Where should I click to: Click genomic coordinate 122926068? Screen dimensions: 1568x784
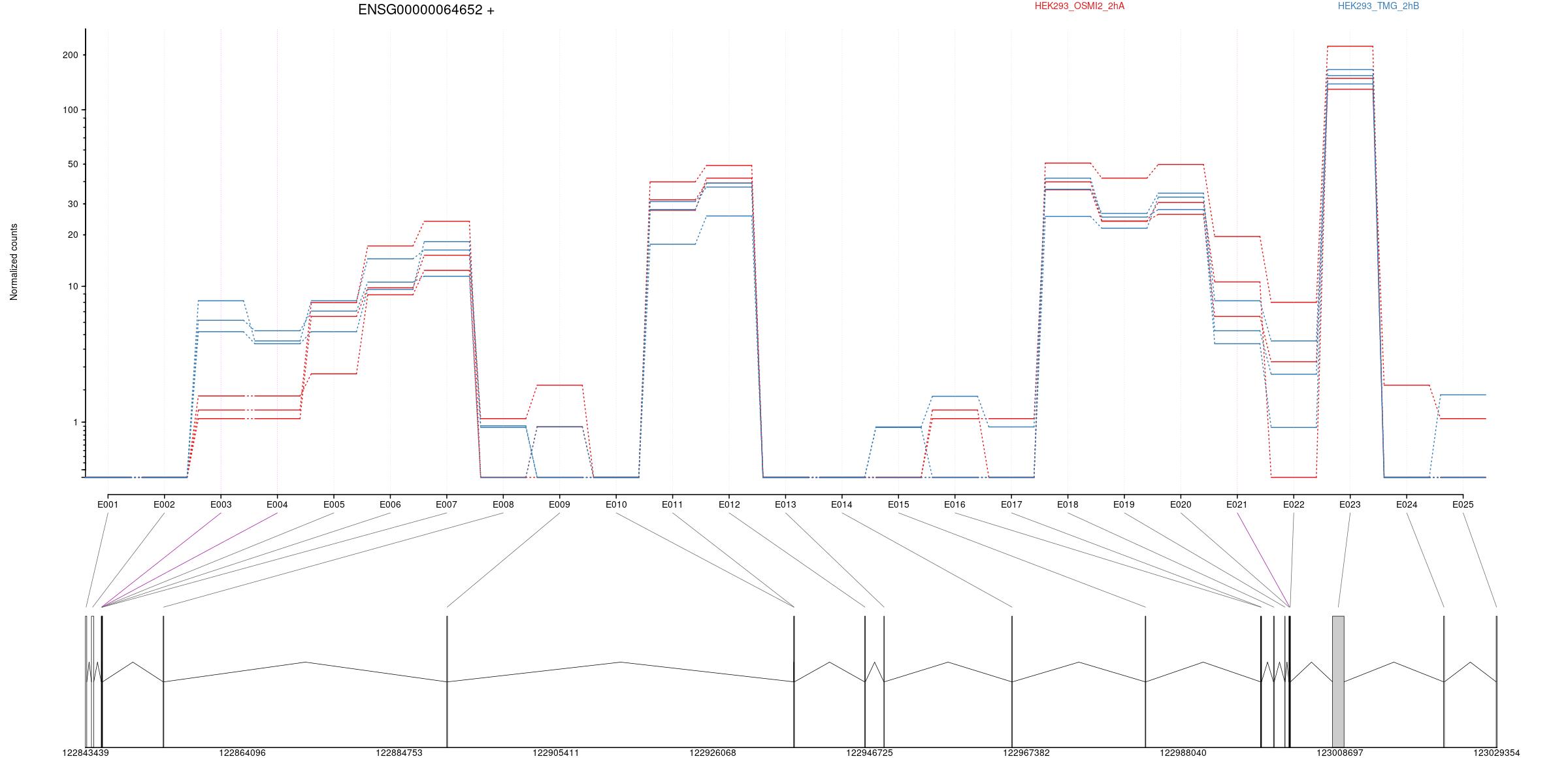(x=713, y=753)
